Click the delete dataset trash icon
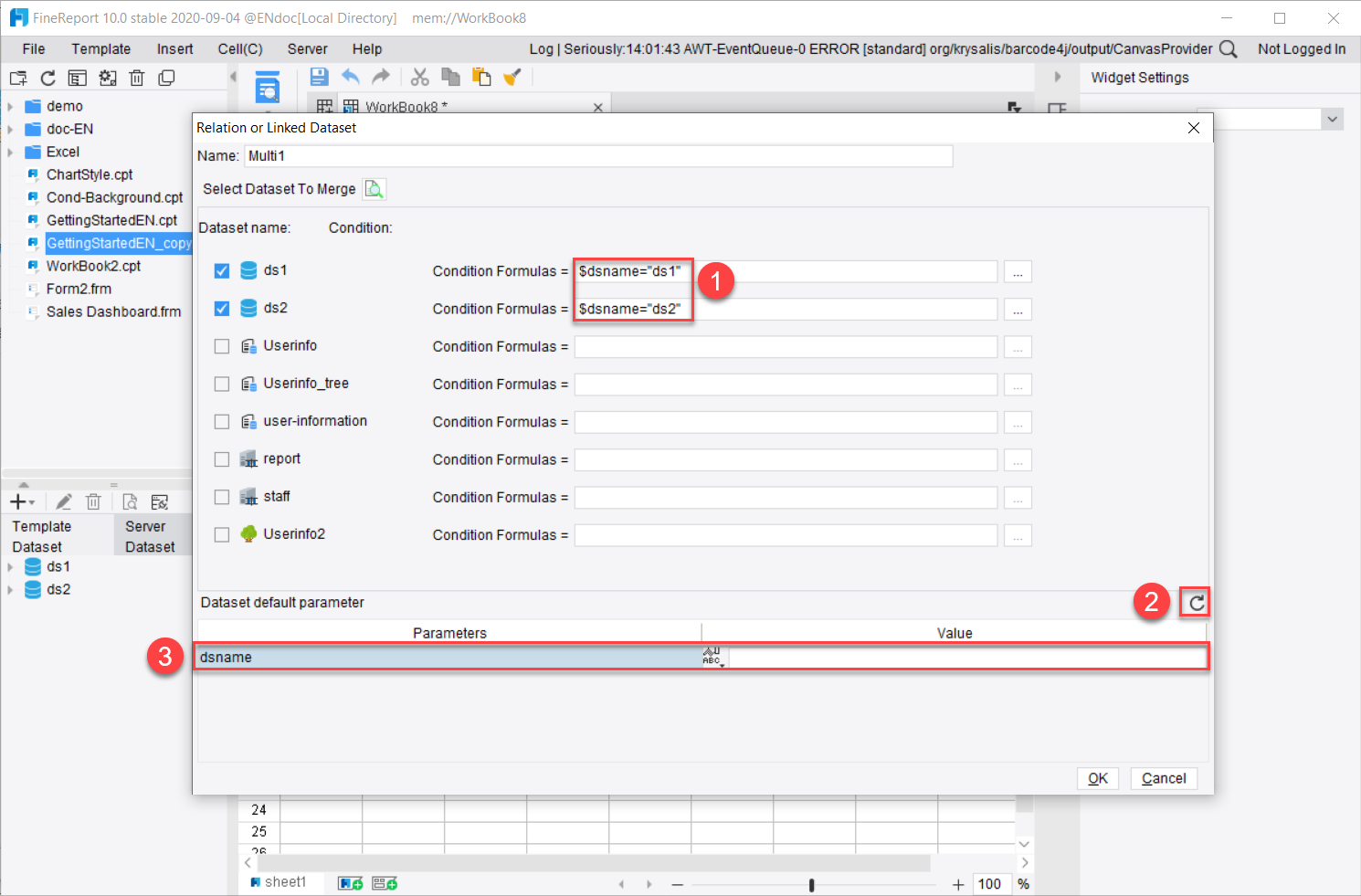Viewport: 1361px width, 896px height. 93,501
